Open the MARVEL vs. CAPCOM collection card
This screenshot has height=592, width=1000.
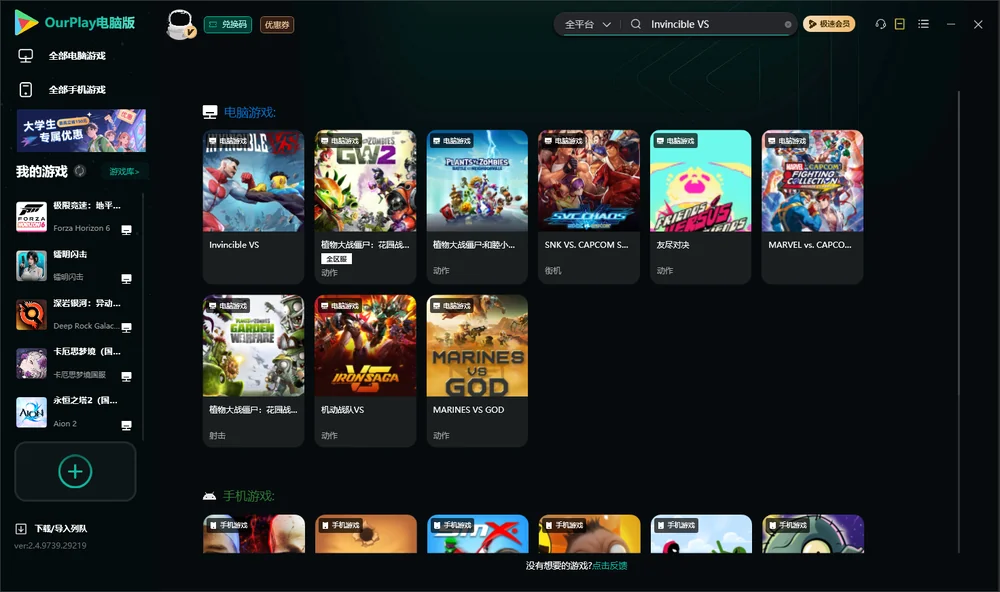[x=812, y=207]
